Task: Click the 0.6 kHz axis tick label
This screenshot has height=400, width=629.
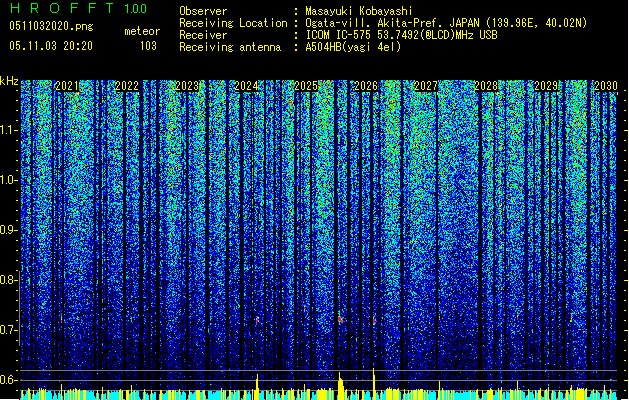Action: click(x=8, y=380)
